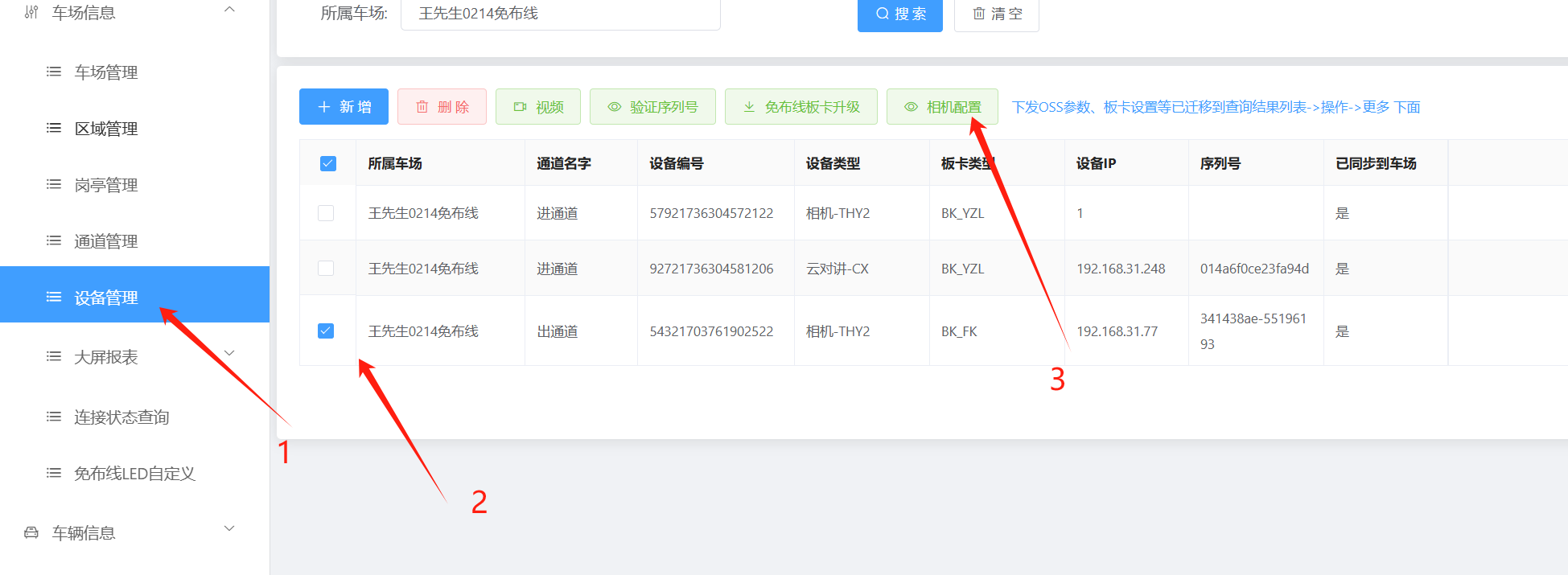Click the eye icon in 相机配置 button
This screenshot has height=575, width=1568.
[x=912, y=107]
